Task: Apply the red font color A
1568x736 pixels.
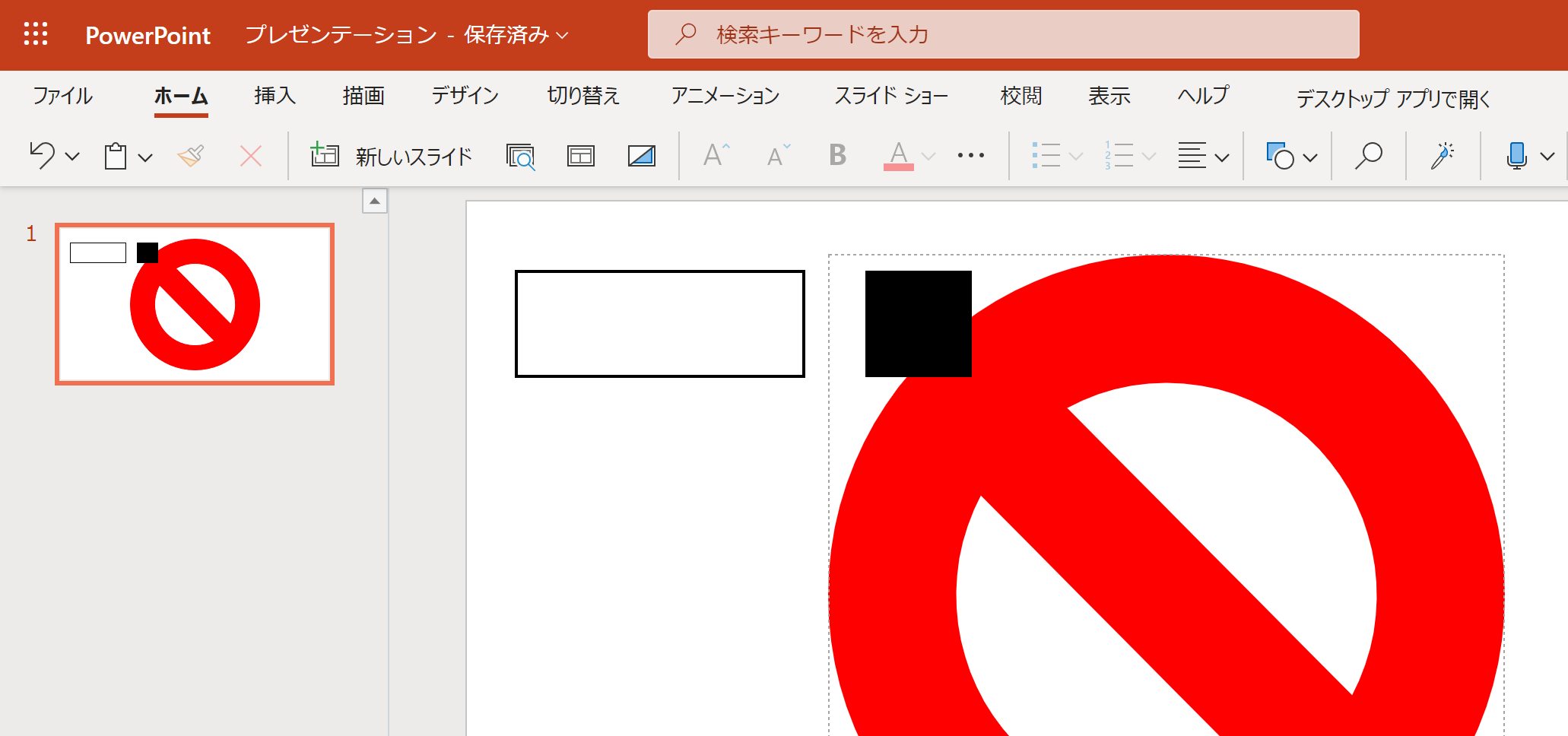Action: pyautogui.click(x=899, y=156)
